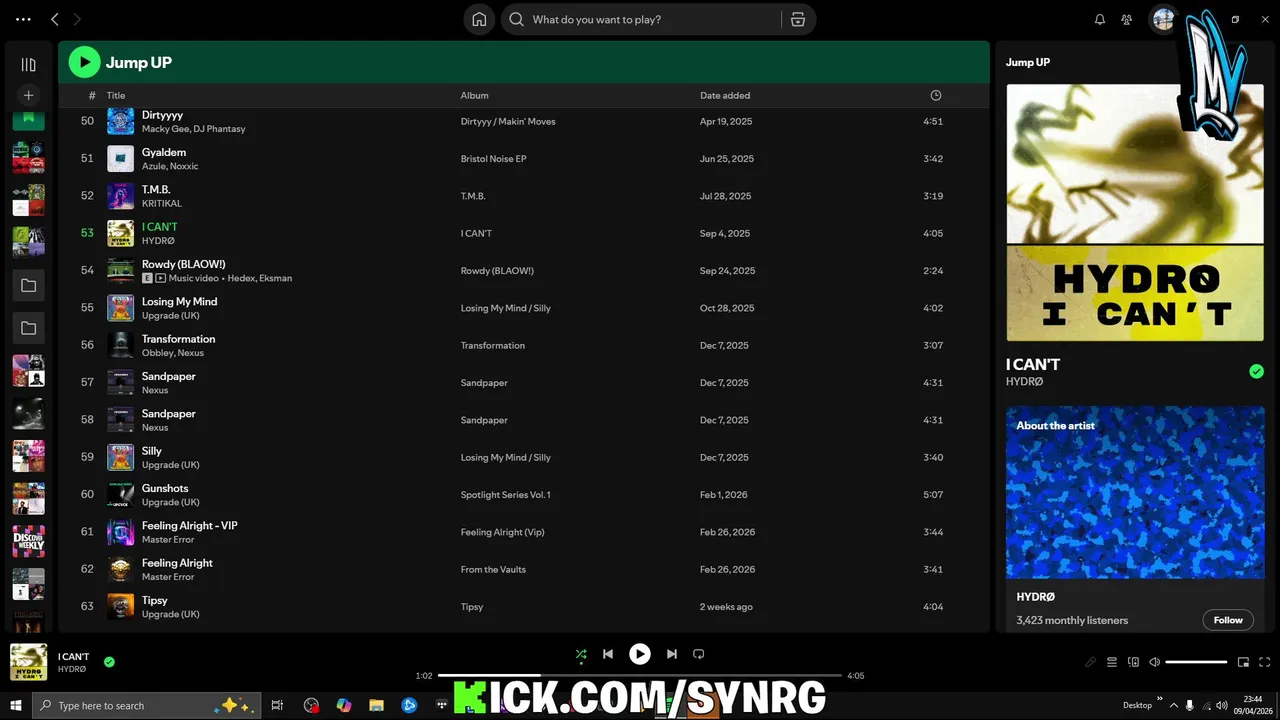Enter full screen with the expand icon

point(1265,662)
